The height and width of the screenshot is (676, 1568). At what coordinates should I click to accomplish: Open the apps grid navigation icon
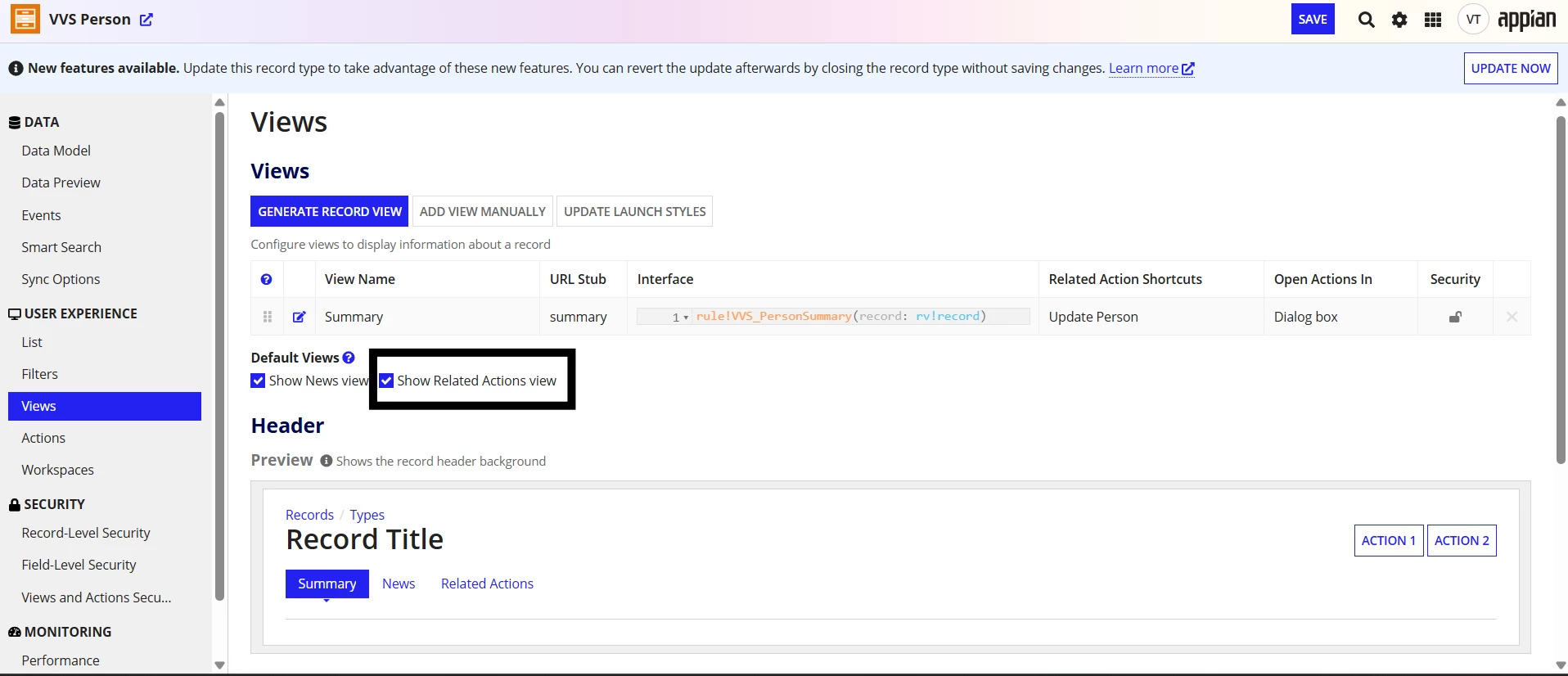[1433, 20]
